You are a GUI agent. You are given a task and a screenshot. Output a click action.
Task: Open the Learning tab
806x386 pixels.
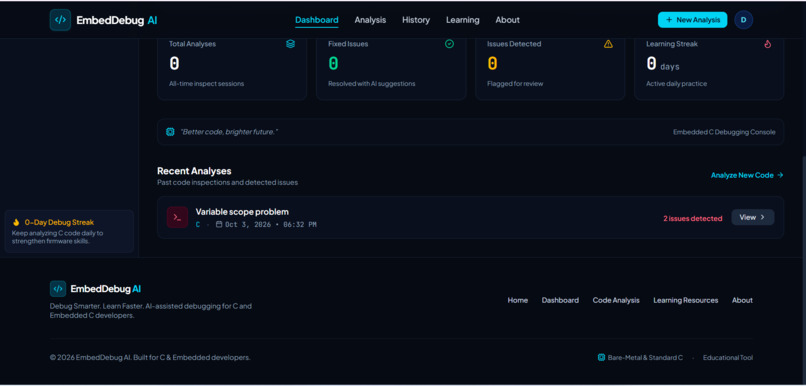[463, 20]
